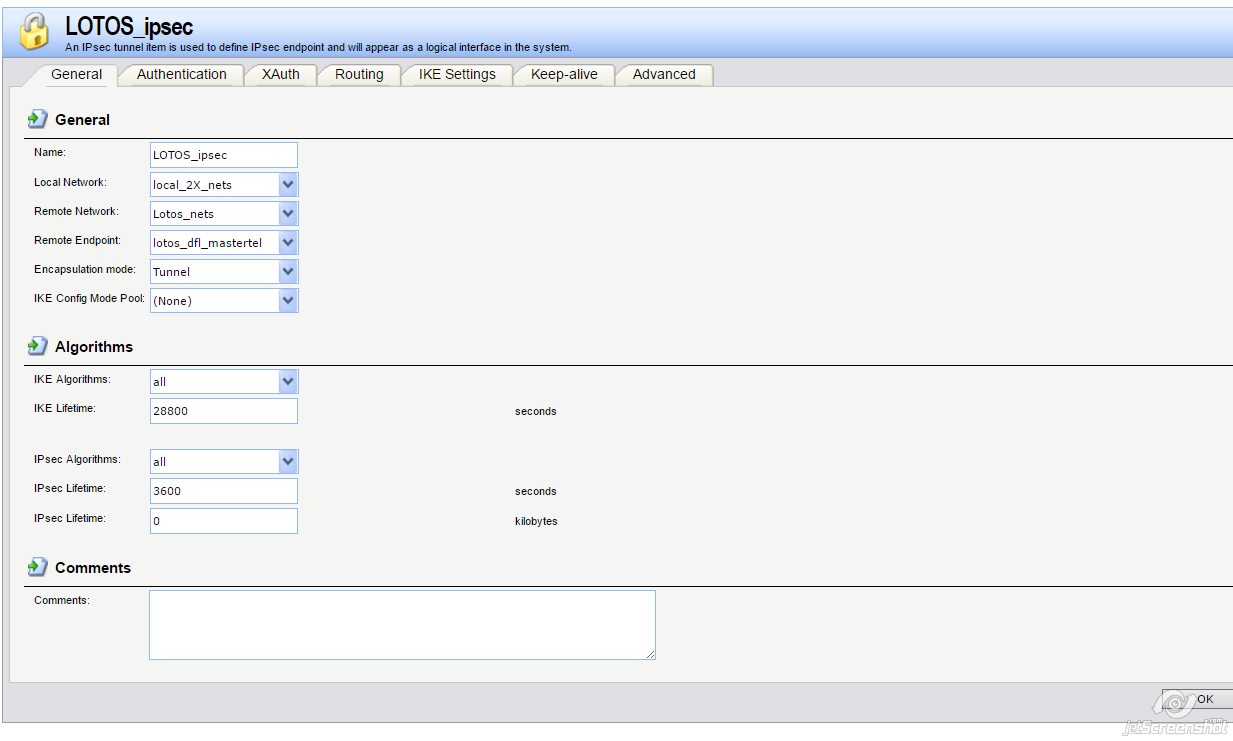This screenshot has width=1233, height=741.
Task: Click the LOTOS_ipsec page title
Action: 129,27
